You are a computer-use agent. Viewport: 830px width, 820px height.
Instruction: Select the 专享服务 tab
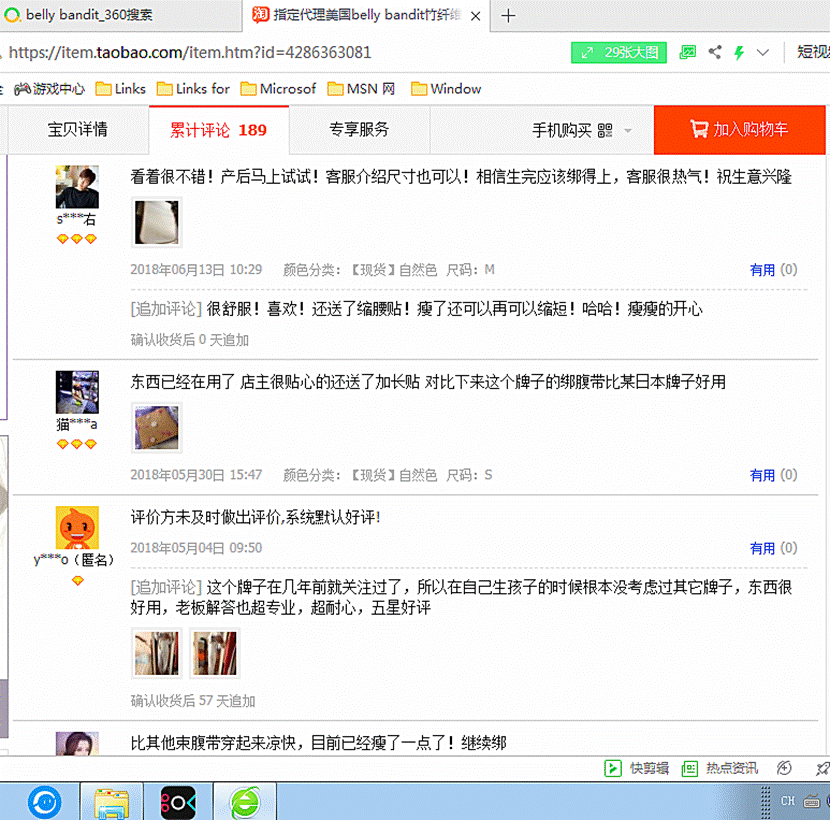tap(359, 130)
